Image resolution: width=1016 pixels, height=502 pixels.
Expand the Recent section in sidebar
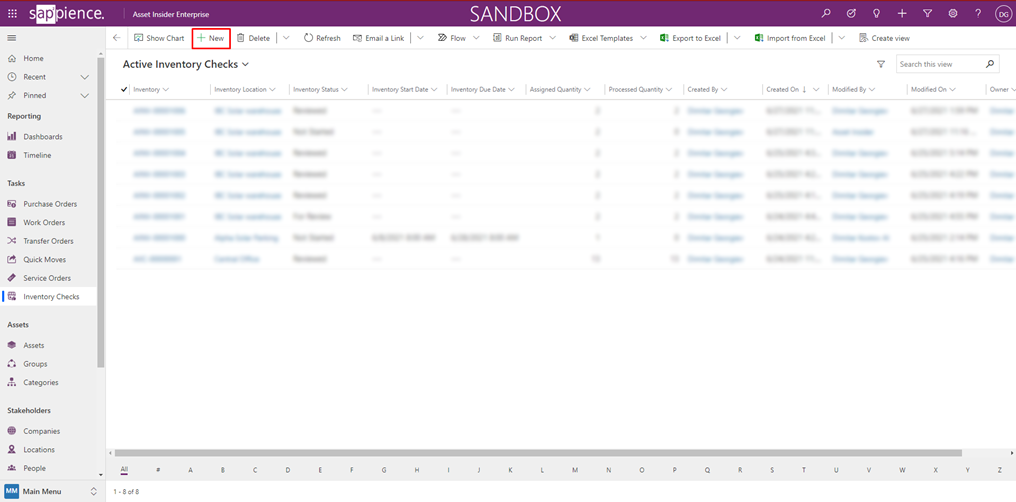[85, 77]
